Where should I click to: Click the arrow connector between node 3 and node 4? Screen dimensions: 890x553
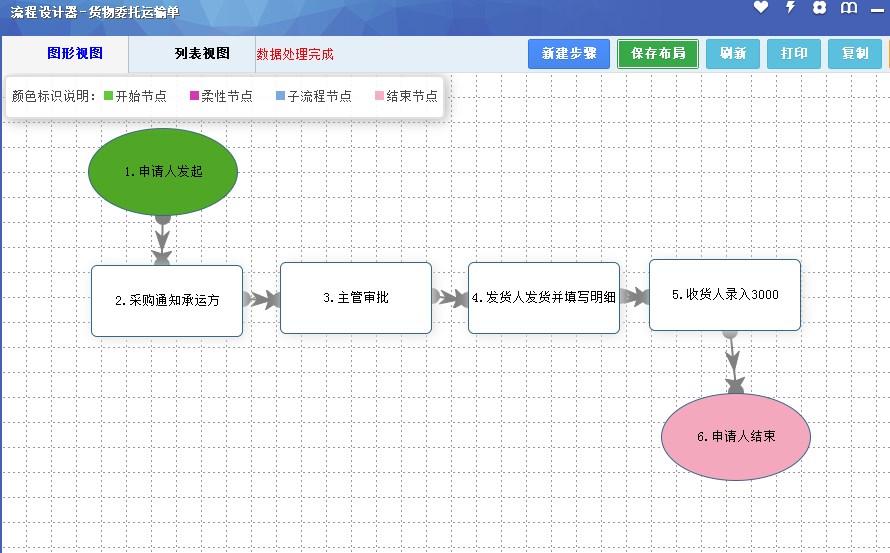450,298
